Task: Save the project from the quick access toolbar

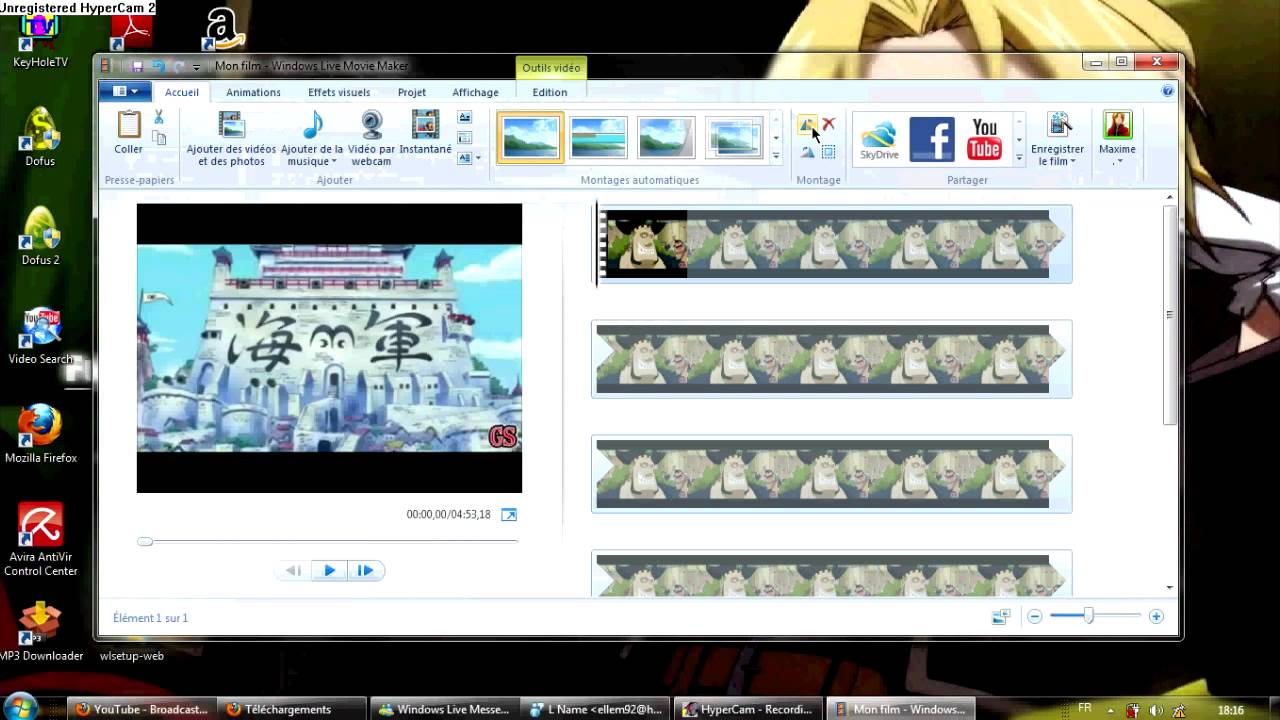Action: pyautogui.click(x=137, y=66)
